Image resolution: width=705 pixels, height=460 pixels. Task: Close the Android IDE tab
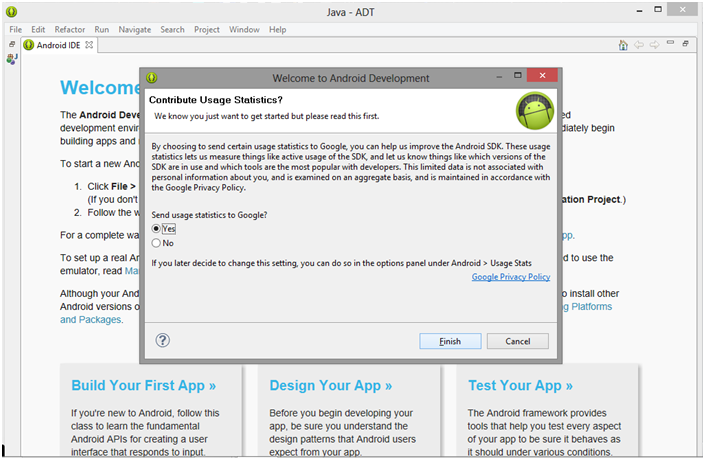point(89,45)
